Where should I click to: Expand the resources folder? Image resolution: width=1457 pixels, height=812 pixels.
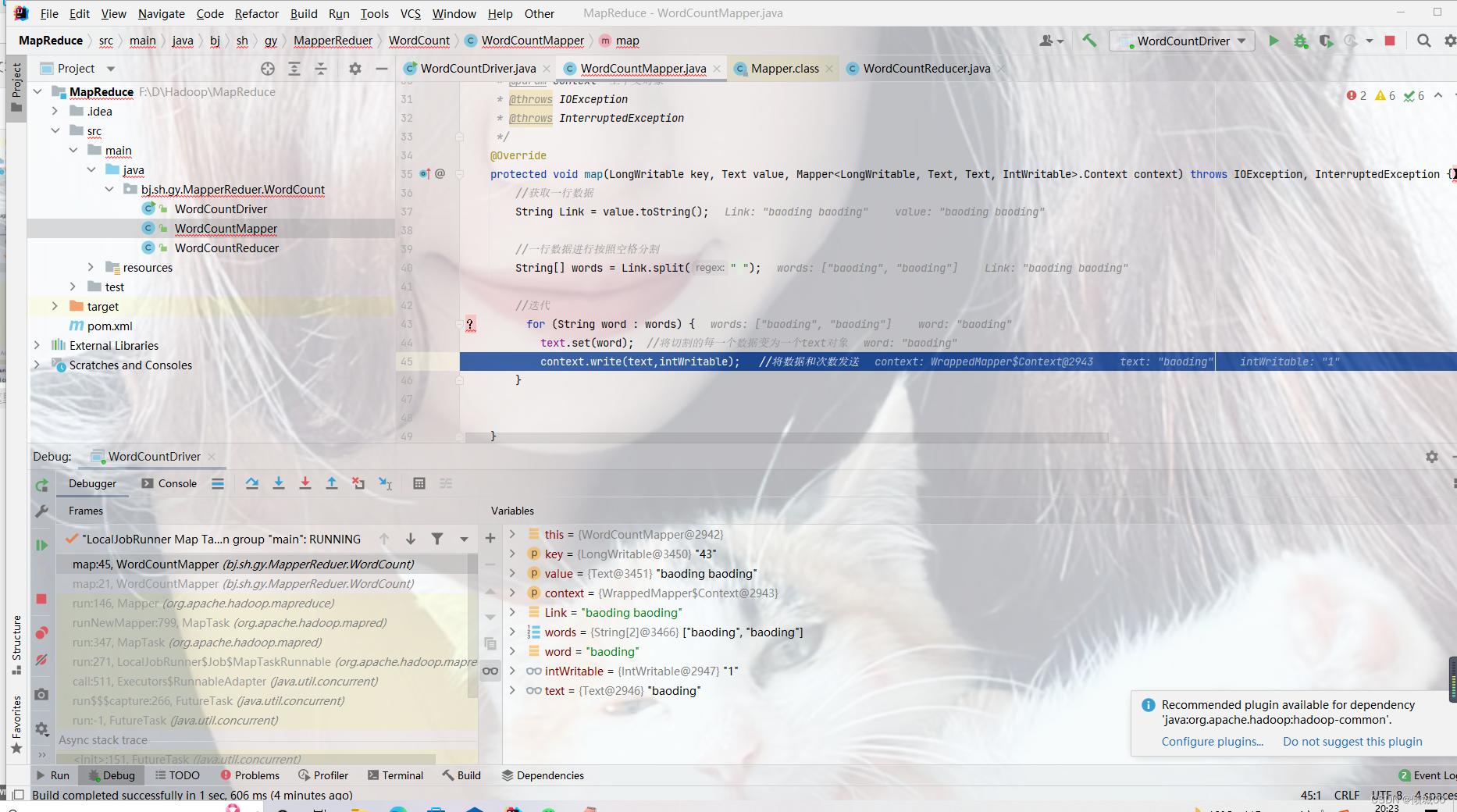click(91, 267)
